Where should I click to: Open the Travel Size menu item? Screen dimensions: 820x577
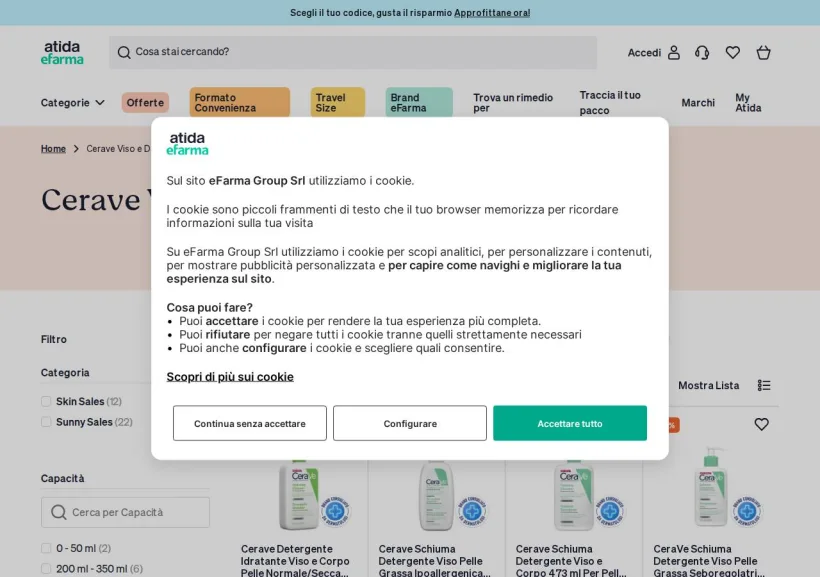[337, 103]
